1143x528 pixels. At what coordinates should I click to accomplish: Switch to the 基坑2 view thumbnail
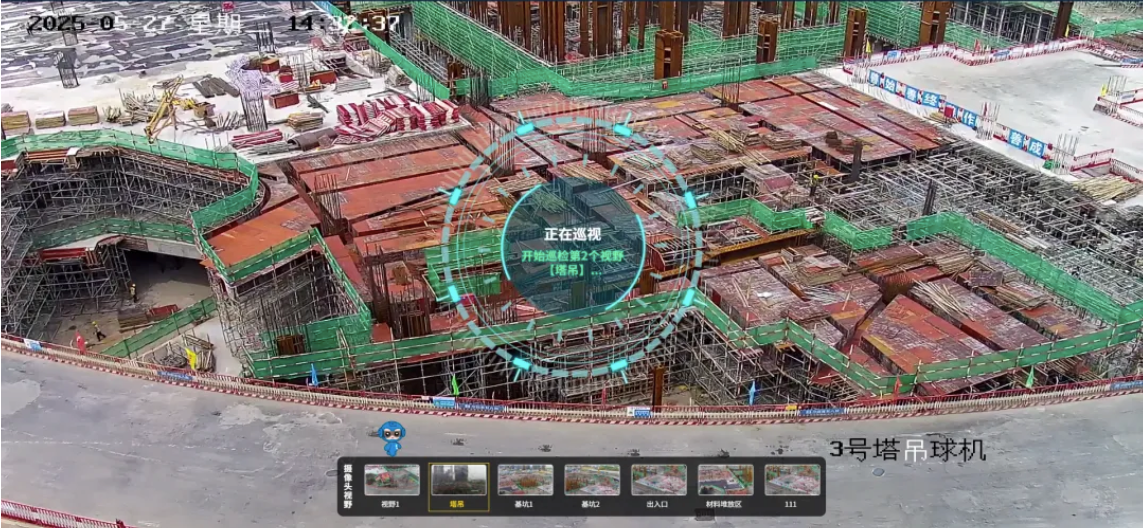[592, 479]
